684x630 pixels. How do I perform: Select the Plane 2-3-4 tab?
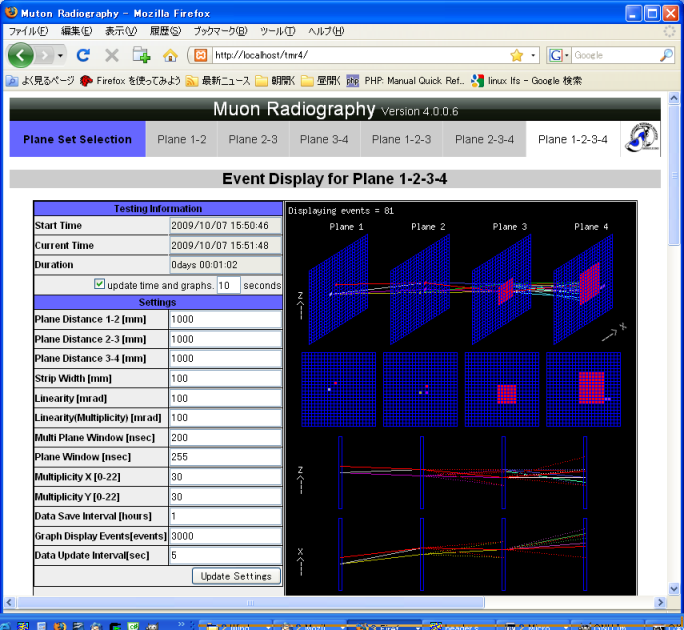(484, 139)
